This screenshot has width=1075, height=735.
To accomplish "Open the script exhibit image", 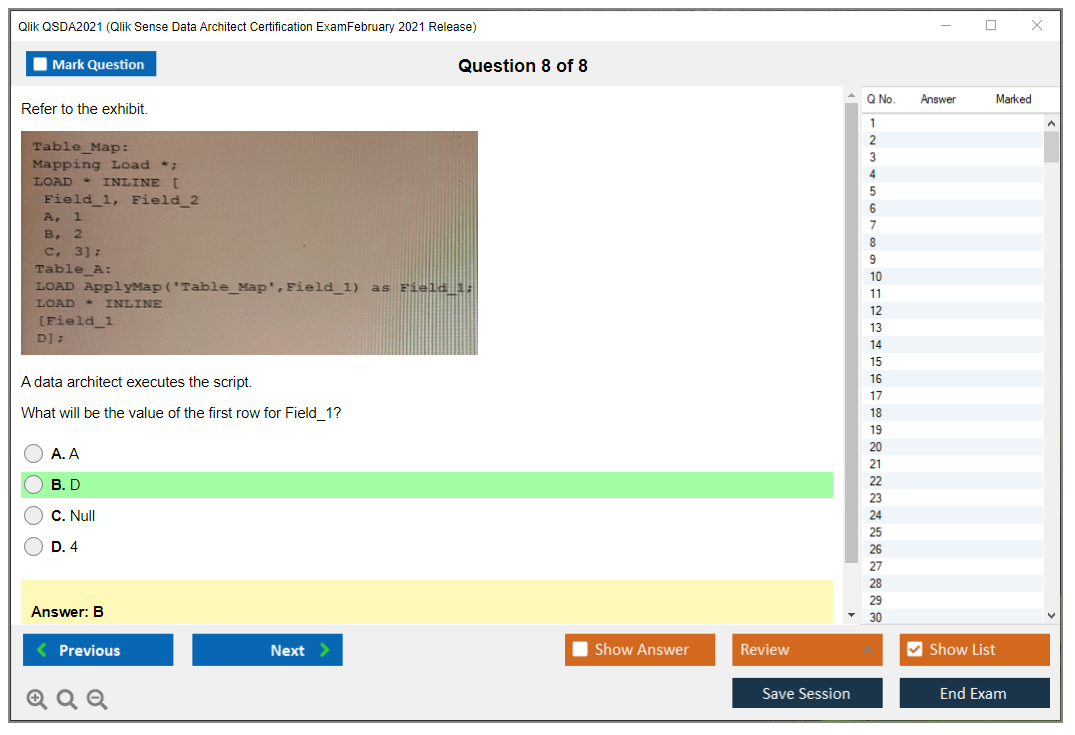I will pos(249,243).
